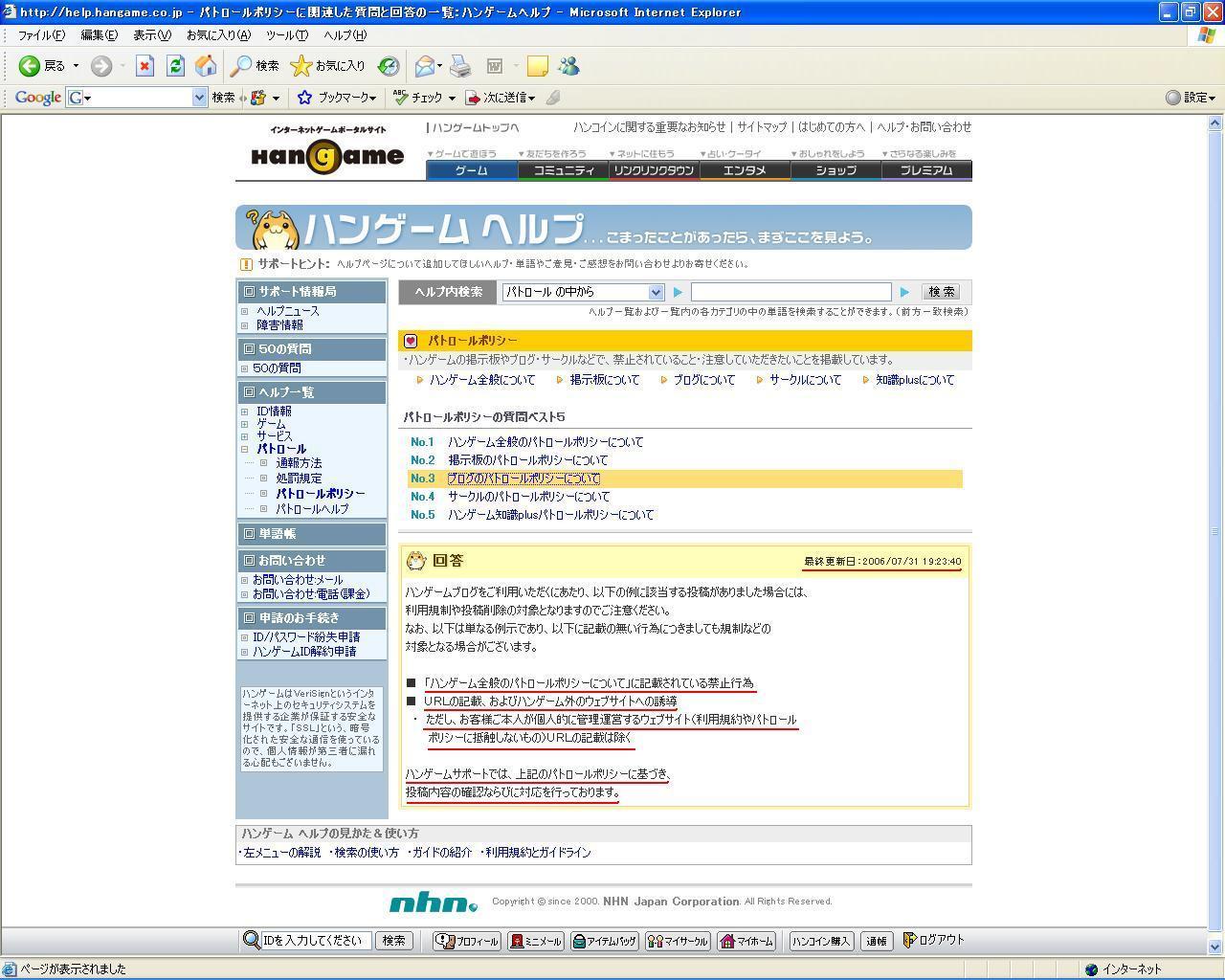Open the ヘルプニュース sidebar link

[x=288, y=311]
